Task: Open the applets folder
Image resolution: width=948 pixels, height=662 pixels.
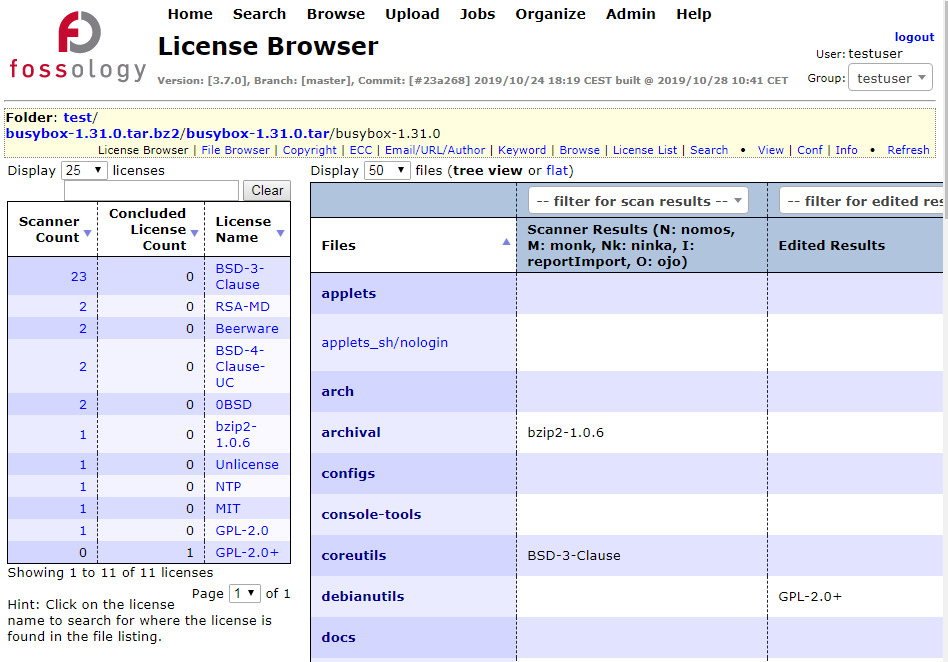Action: 348,293
